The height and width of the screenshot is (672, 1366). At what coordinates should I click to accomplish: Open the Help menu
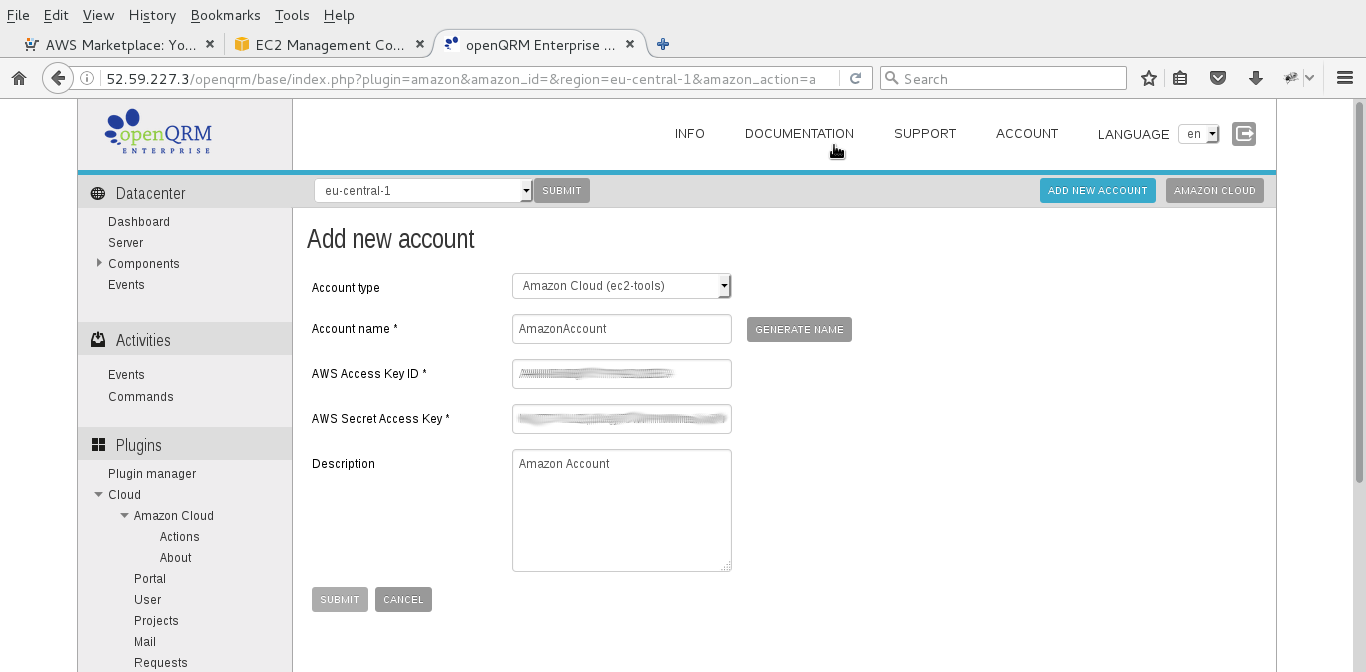point(339,15)
